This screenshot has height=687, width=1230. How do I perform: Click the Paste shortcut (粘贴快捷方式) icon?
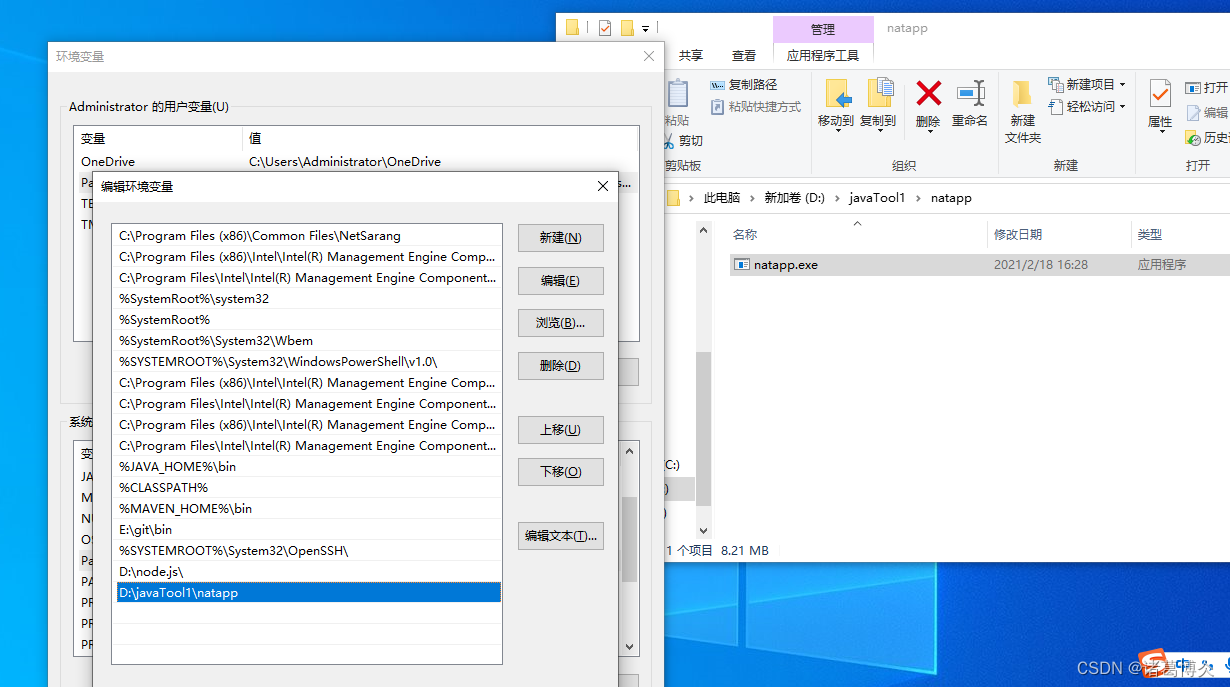point(717,106)
